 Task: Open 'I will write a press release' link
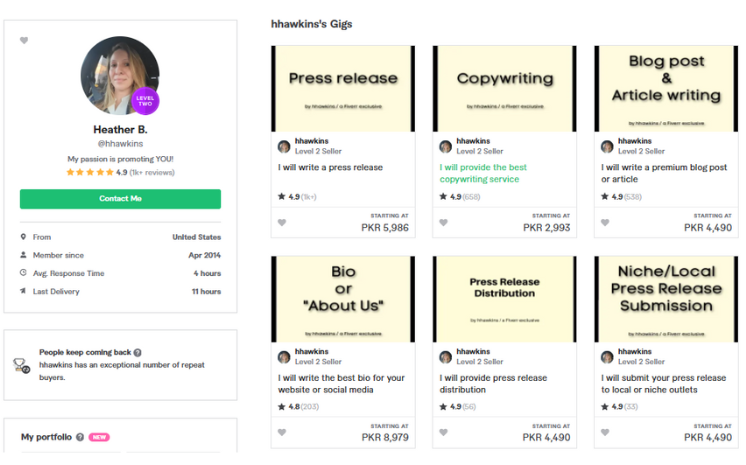click(x=330, y=168)
